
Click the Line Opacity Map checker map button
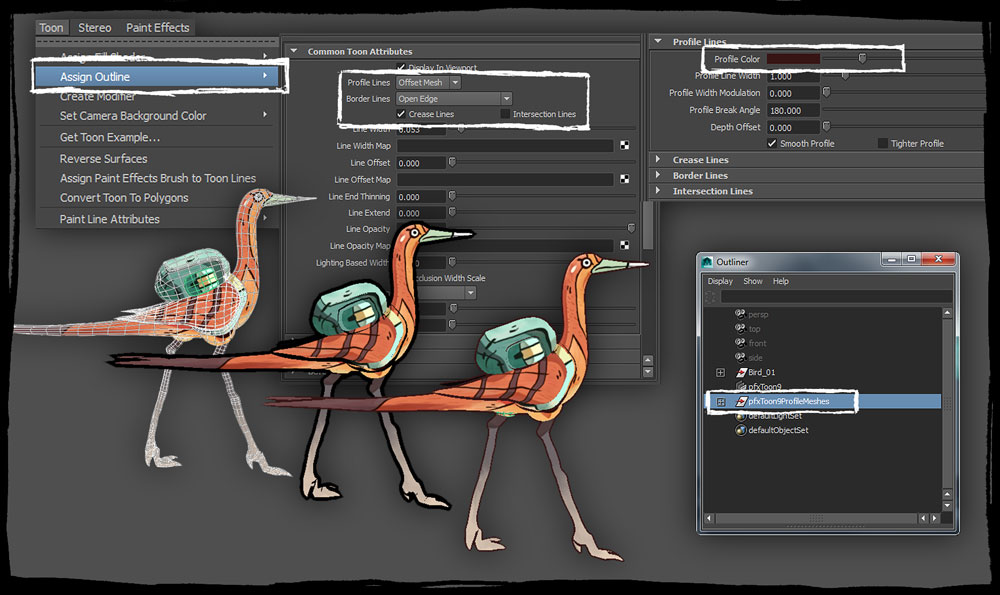click(x=624, y=245)
